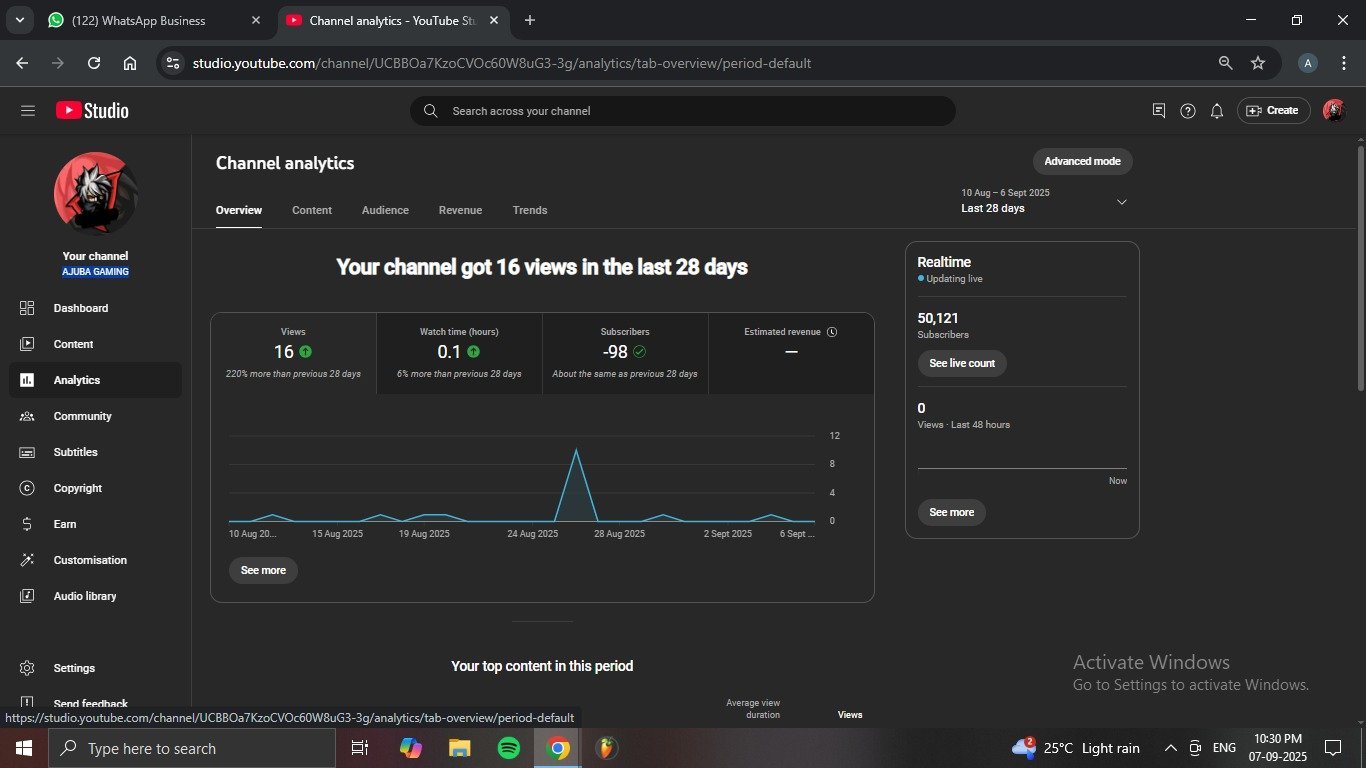Click the Earn dollar icon in sidebar
The image size is (1366, 768).
[28, 524]
